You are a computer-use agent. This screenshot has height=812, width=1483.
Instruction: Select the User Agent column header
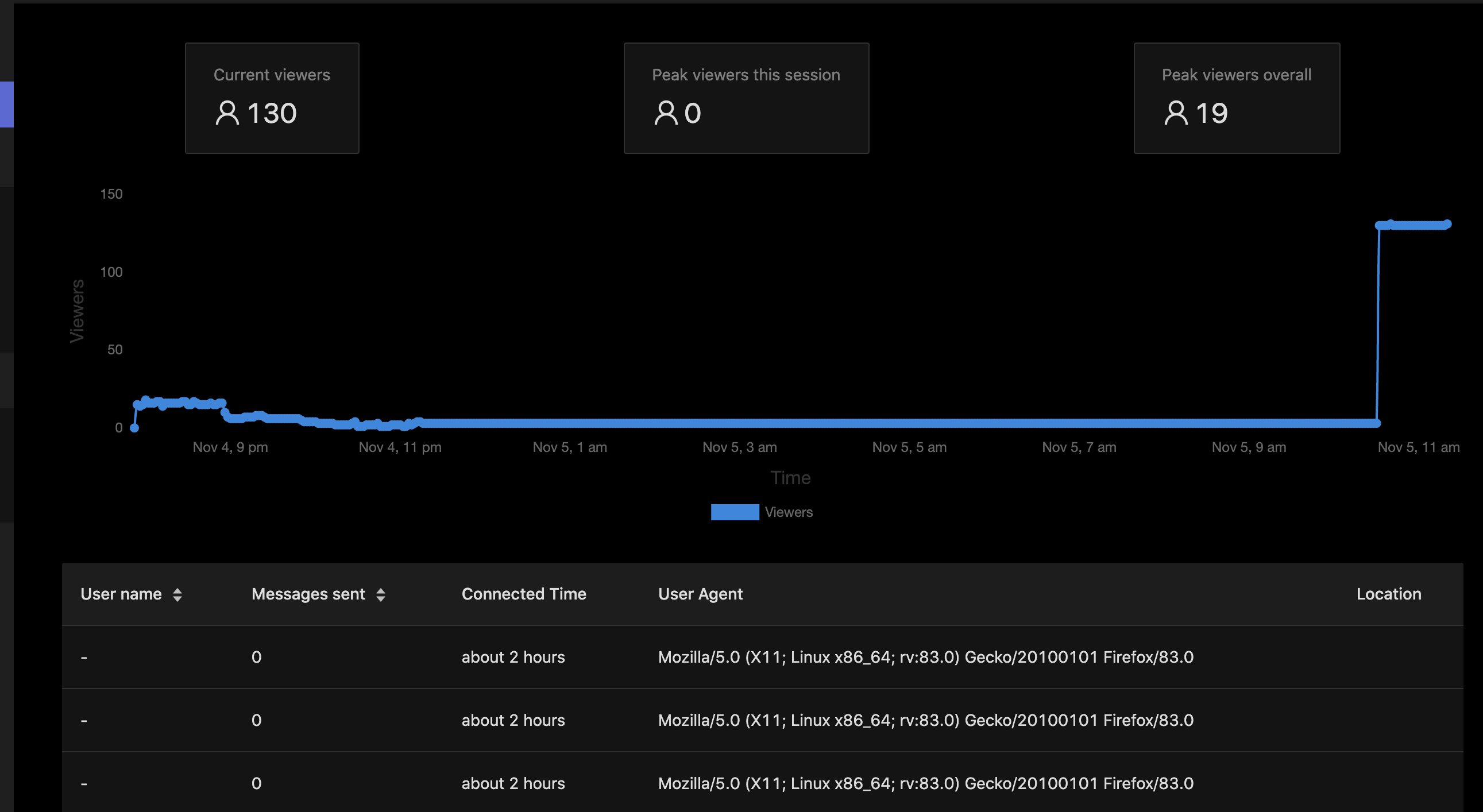(700, 594)
